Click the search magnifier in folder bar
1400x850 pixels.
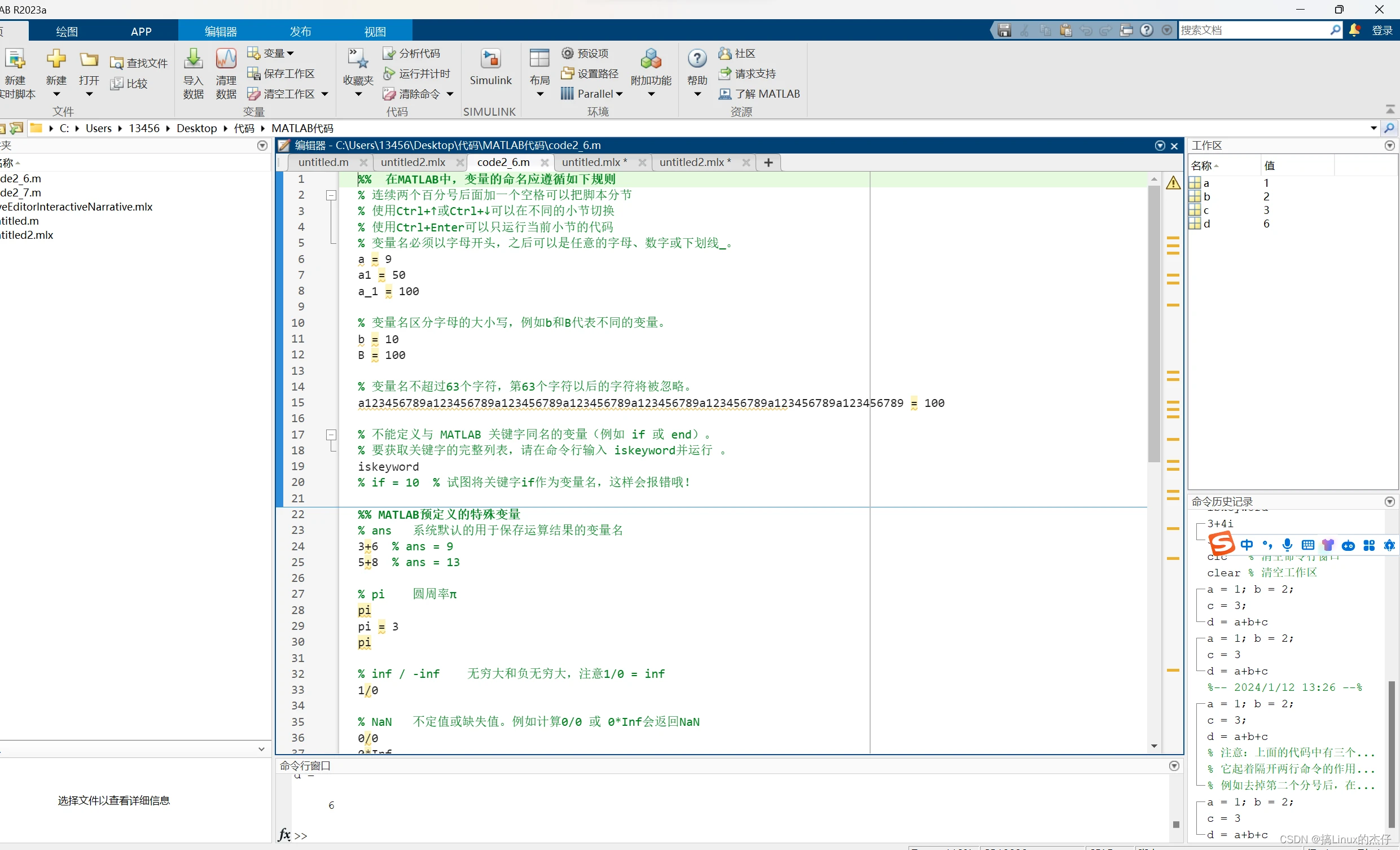[1389, 128]
